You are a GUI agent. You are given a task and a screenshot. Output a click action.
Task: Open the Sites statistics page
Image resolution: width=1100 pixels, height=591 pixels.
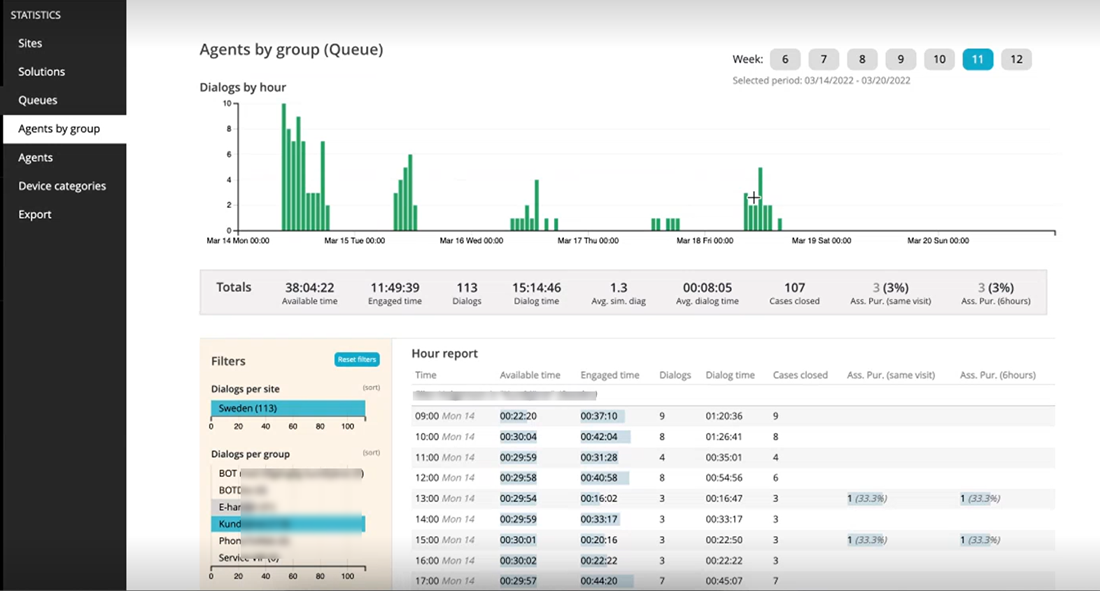tap(30, 43)
